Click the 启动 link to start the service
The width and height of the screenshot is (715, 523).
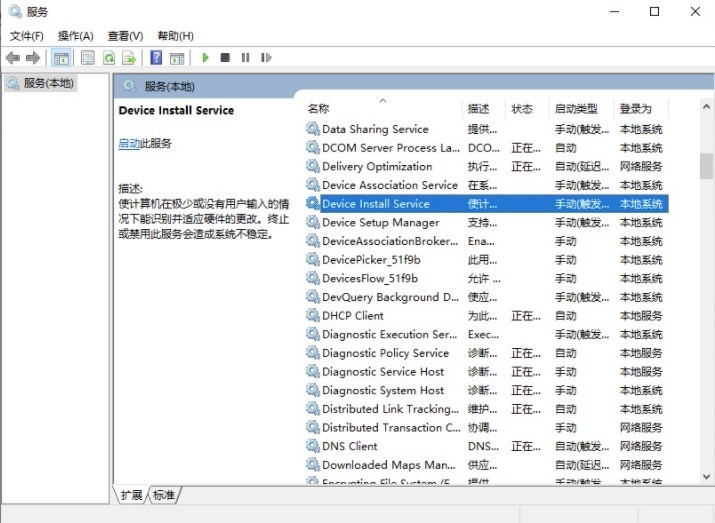(x=128, y=144)
